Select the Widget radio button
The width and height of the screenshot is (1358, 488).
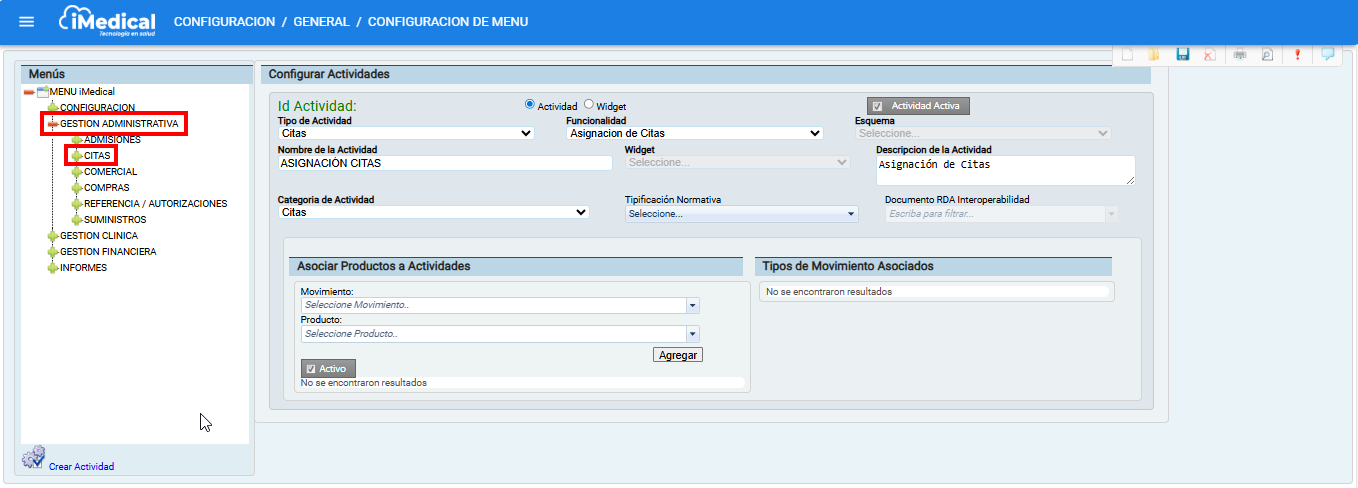[x=589, y=104]
